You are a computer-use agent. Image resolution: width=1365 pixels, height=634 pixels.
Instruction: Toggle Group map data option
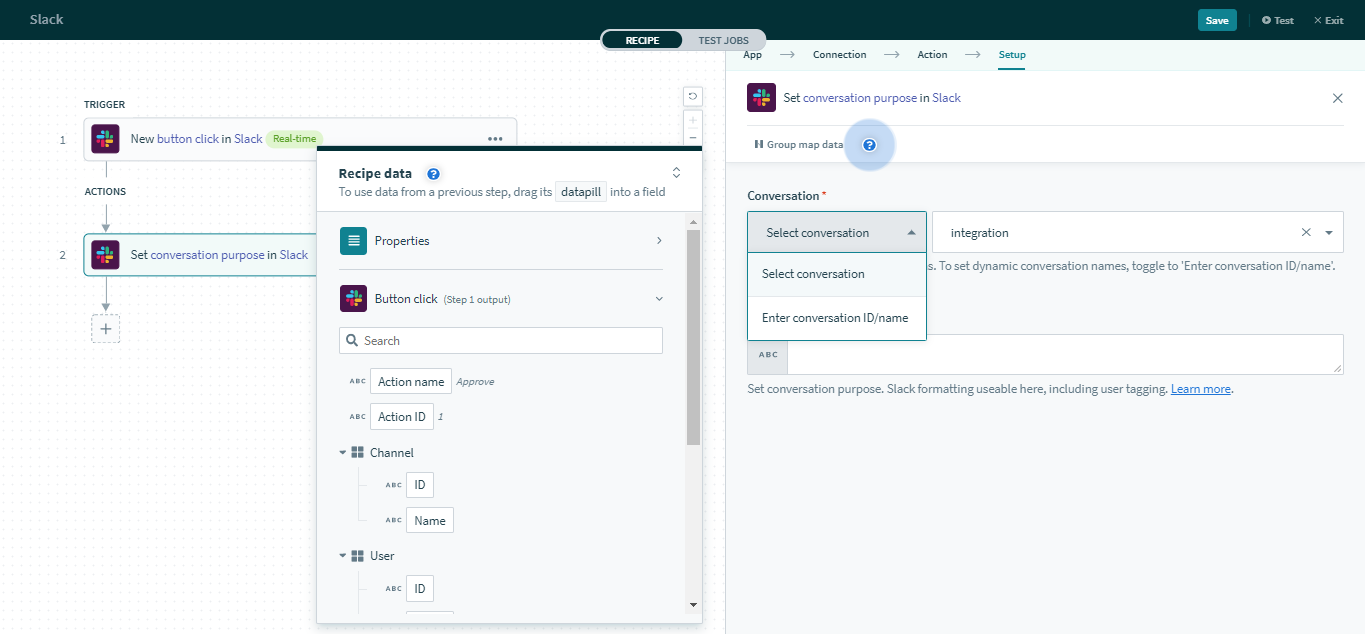[798, 145]
